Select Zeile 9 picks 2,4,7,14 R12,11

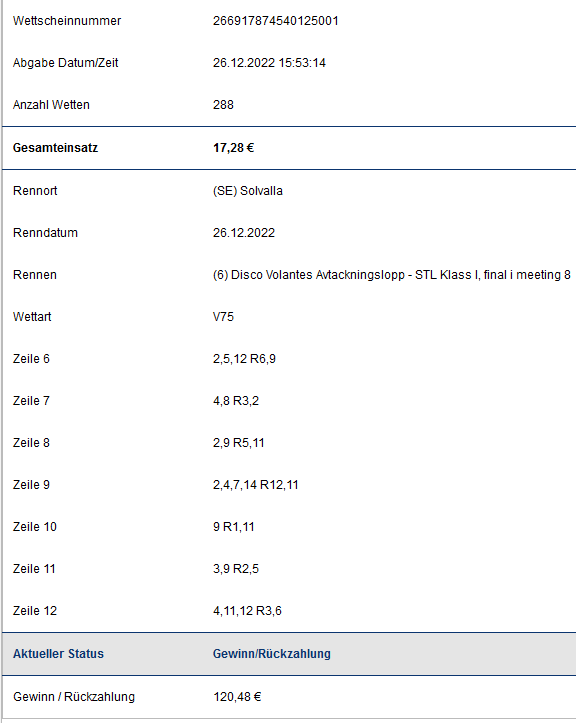[255, 485]
